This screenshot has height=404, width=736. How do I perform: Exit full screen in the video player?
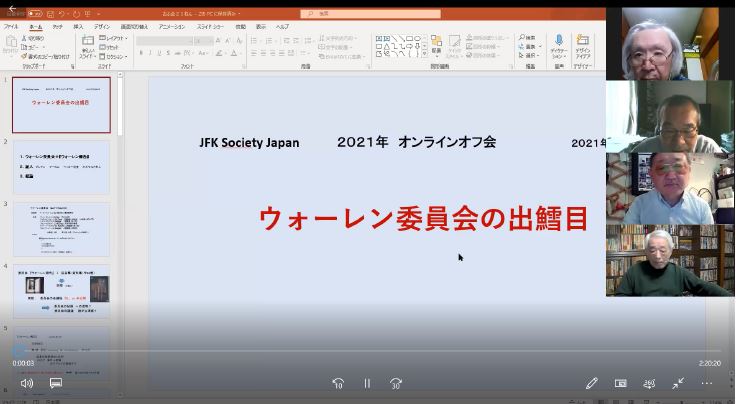(x=678, y=383)
